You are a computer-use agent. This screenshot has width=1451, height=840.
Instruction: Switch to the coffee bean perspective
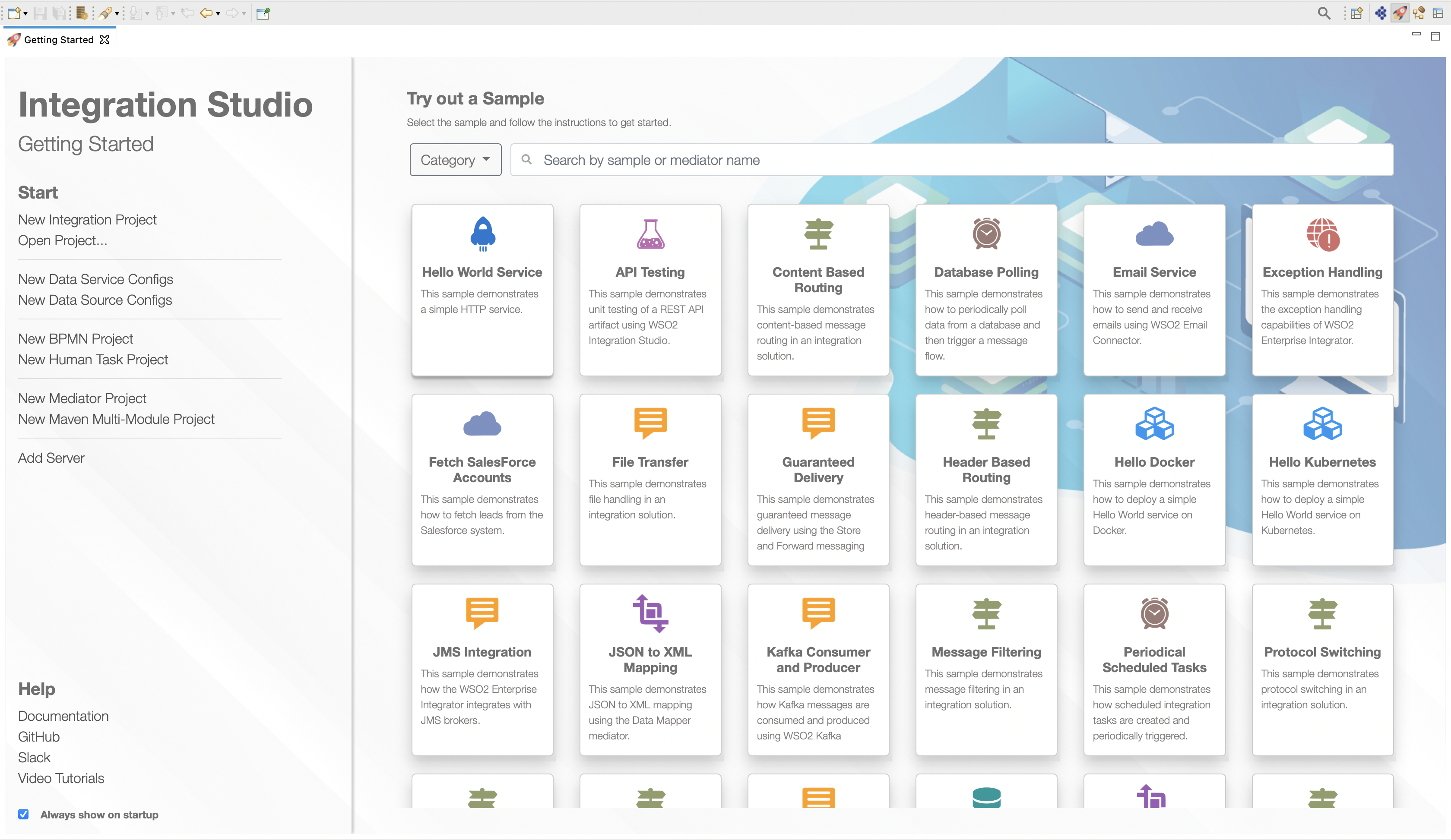click(1419, 13)
